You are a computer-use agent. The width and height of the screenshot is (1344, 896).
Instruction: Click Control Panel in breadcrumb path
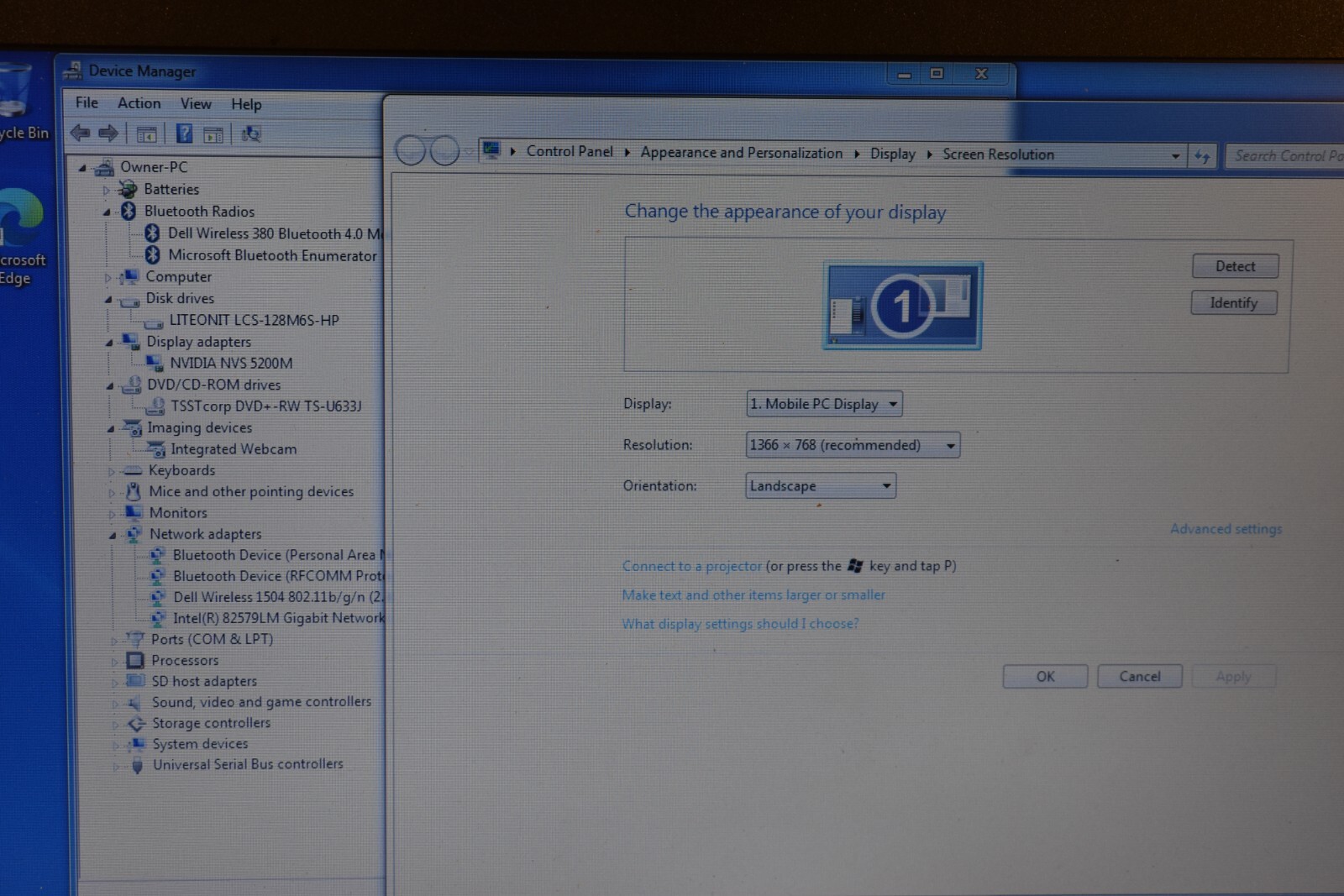click(x=570, y=151)
